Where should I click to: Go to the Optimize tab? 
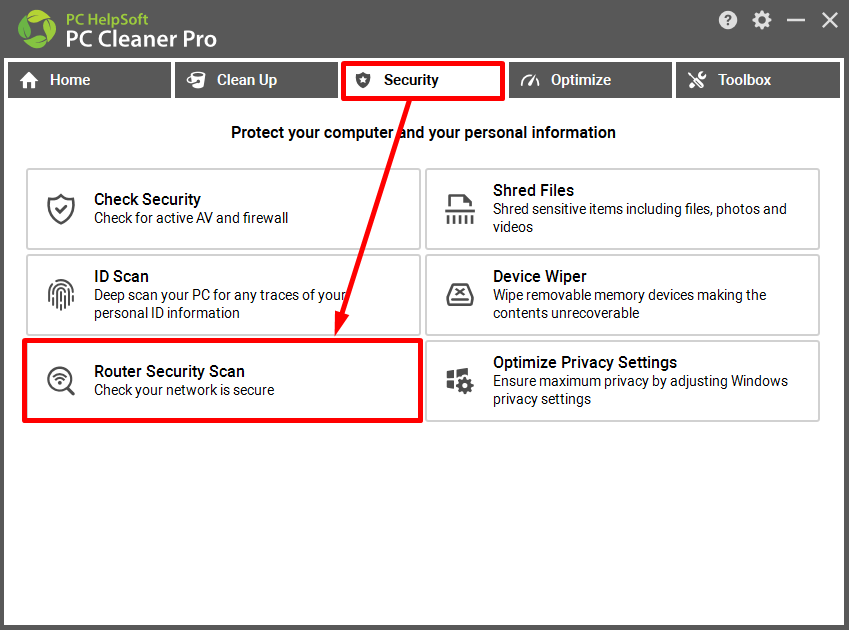click(x=590, y=80)
